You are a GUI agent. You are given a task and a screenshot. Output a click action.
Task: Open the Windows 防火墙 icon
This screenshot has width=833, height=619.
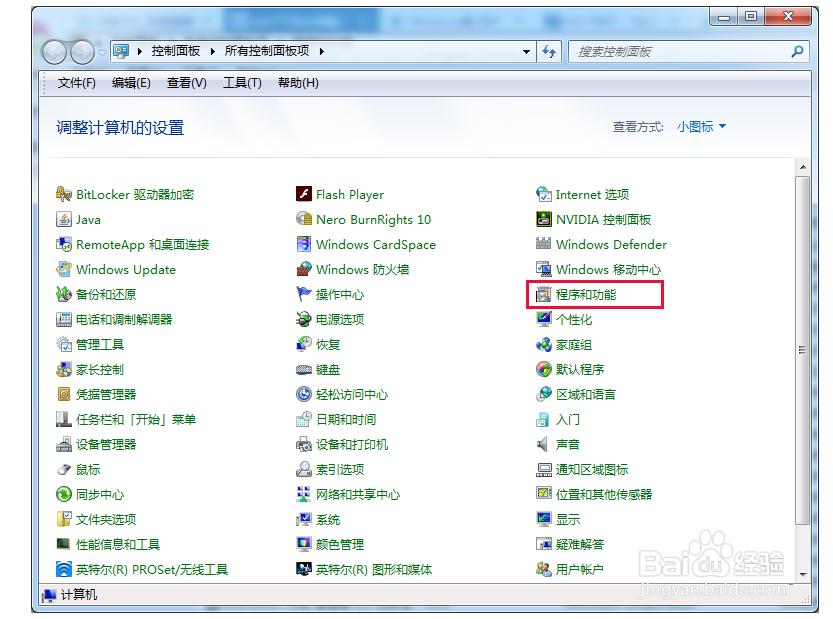pos(304,269)
